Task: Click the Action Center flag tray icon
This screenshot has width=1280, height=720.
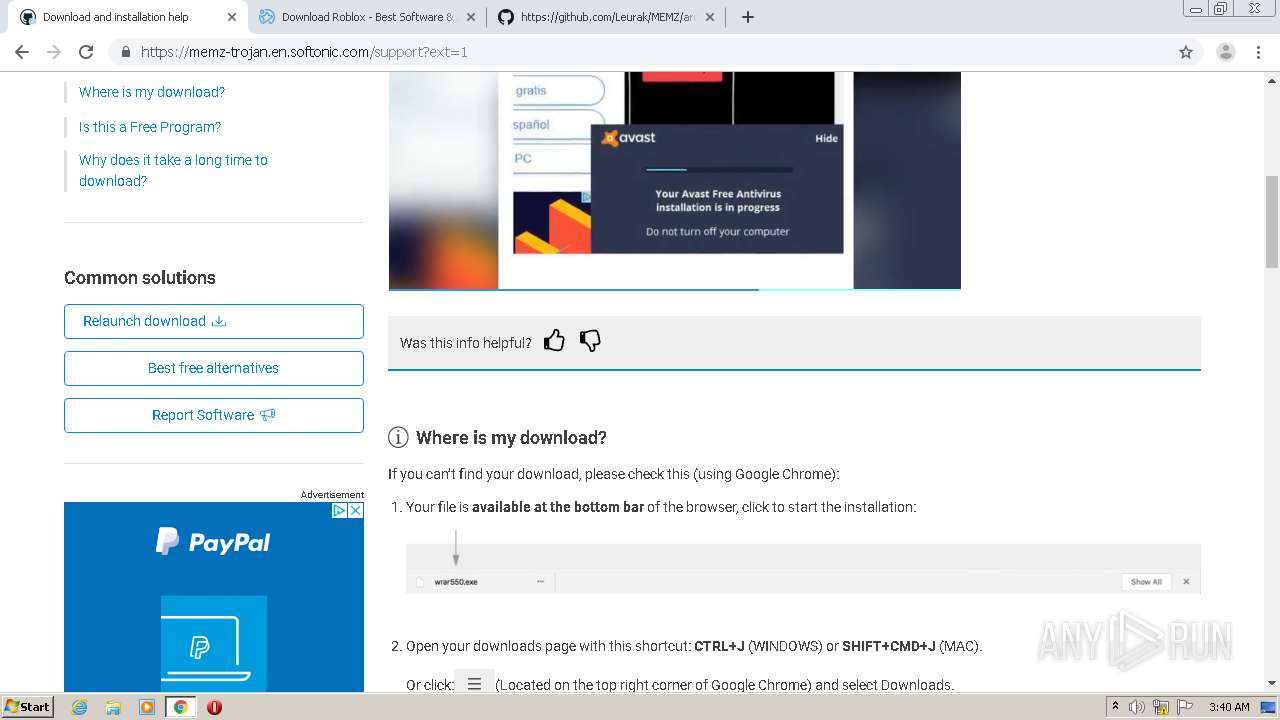Action: [1184, 707]
